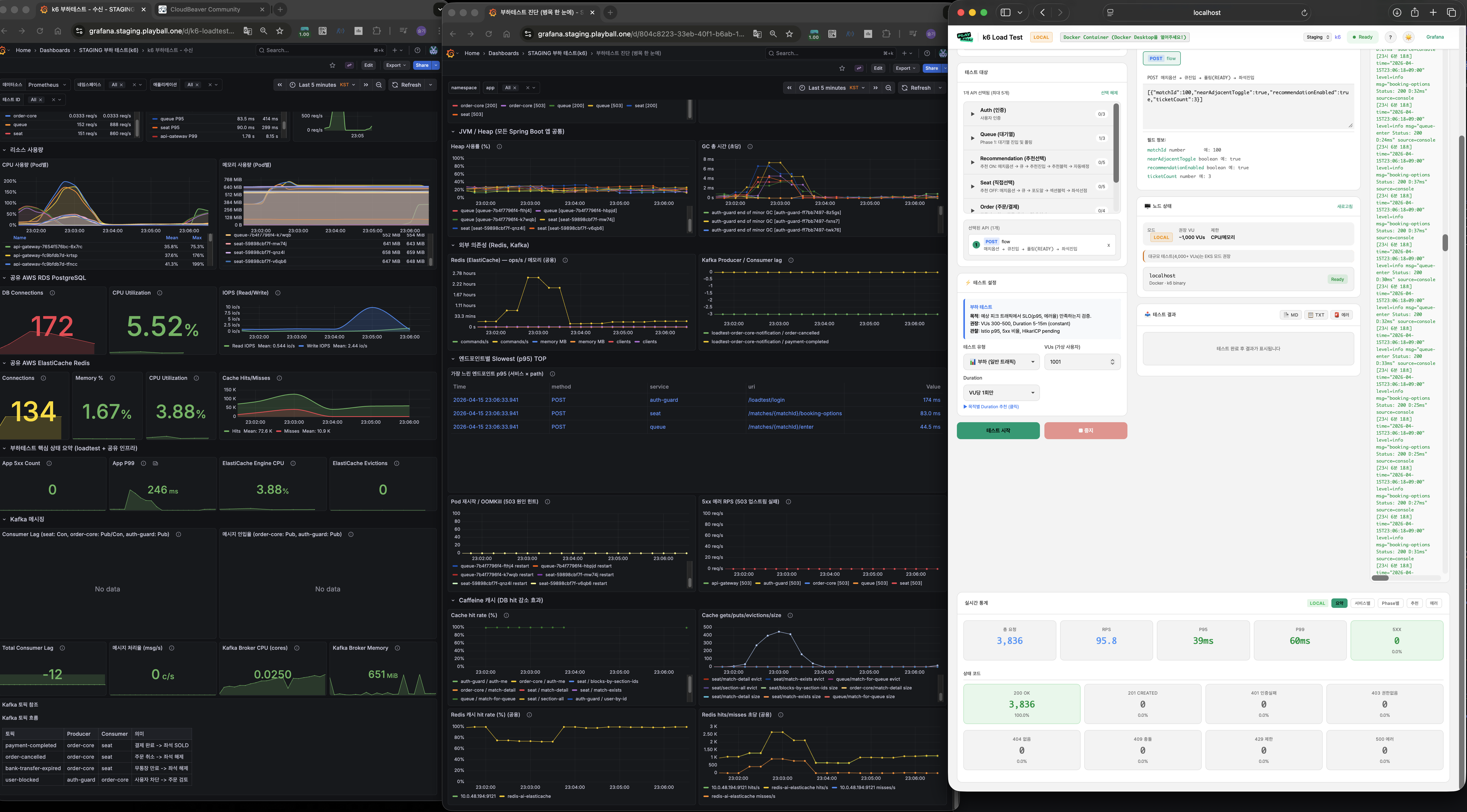Open 테스트 유형 dropdown
Screen dimensions: 1467x812
1001,362
